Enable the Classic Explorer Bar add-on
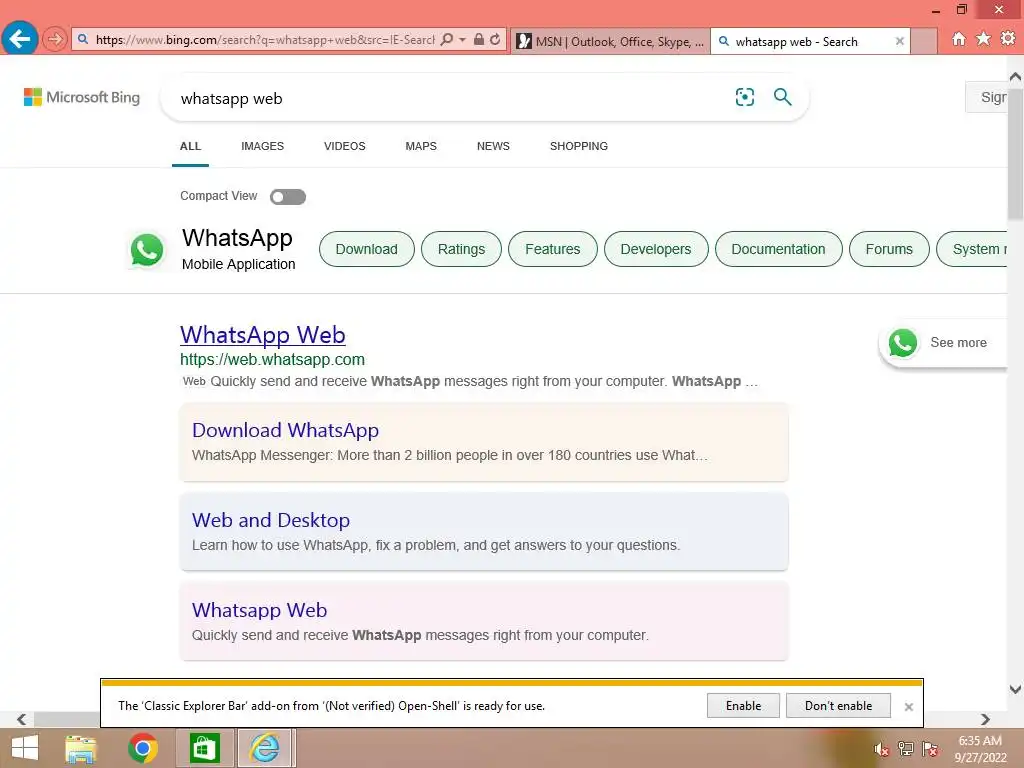The height and width of the screenshot is (768, 1024). pyautogui.click(x=743, y=706)
